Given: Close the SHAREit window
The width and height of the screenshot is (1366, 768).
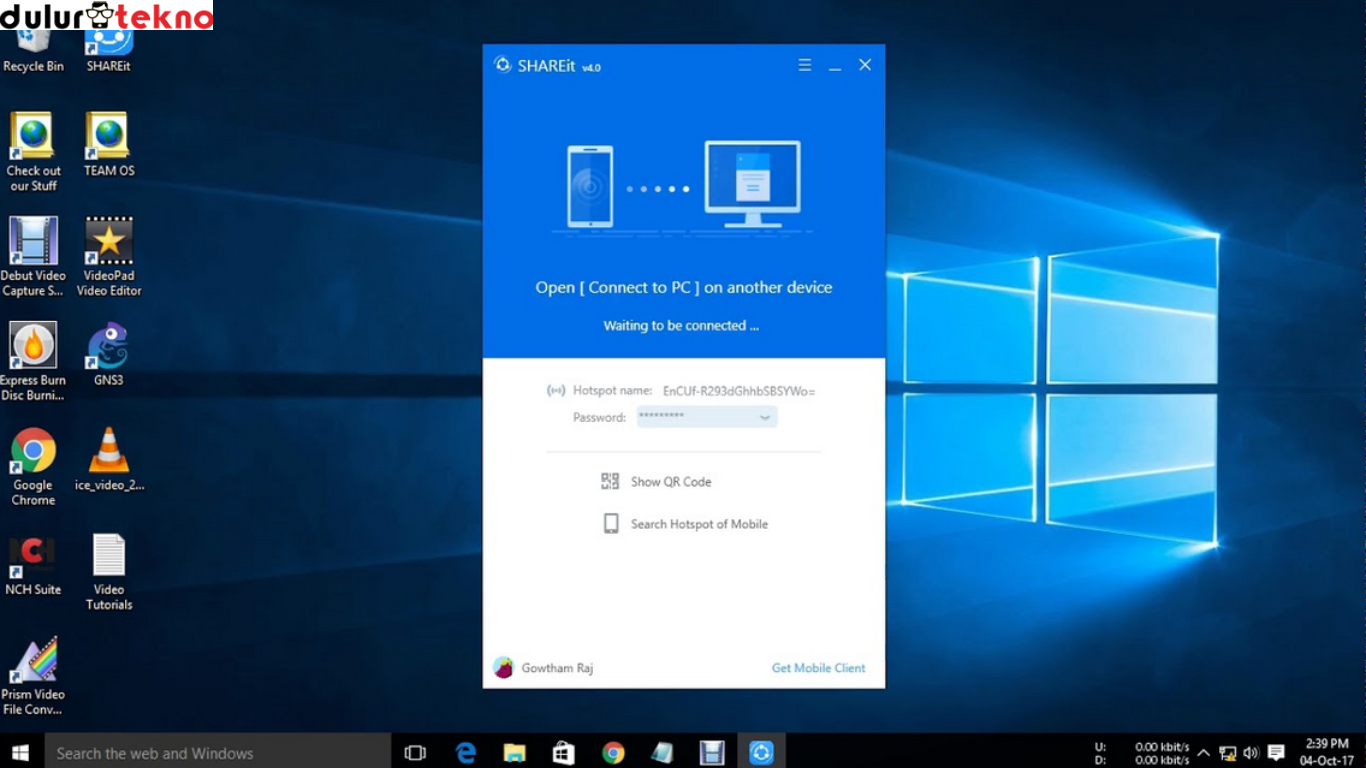Looking at the screenshot, I should click(x=865, y=65).
